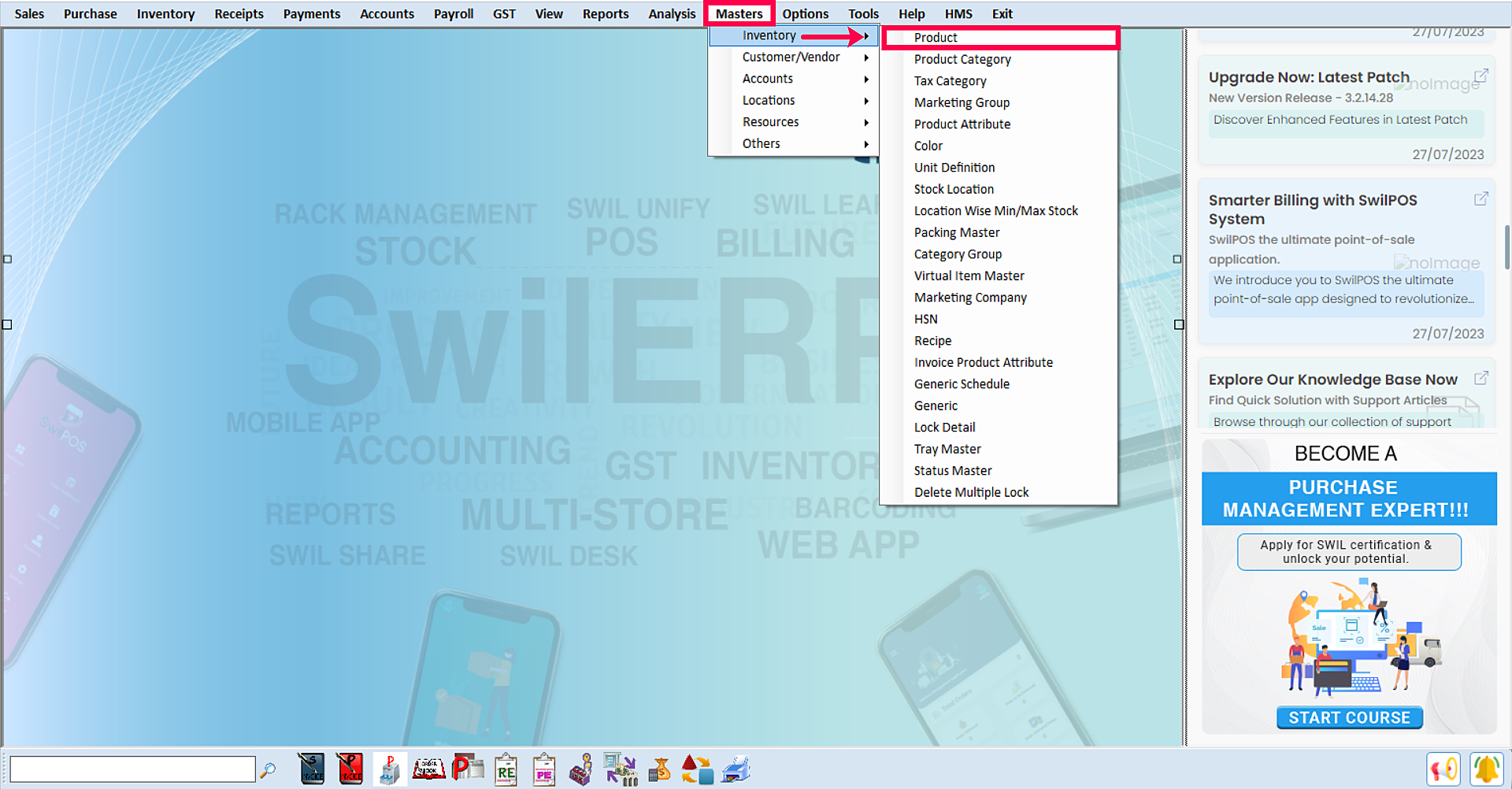Select Marketing Company entry
Viewport: 1512px width, 789px height.
click(999, 297)
